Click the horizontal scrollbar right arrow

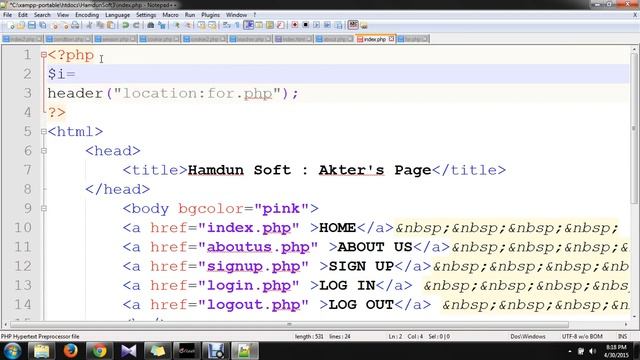click(x=626, y=324)
